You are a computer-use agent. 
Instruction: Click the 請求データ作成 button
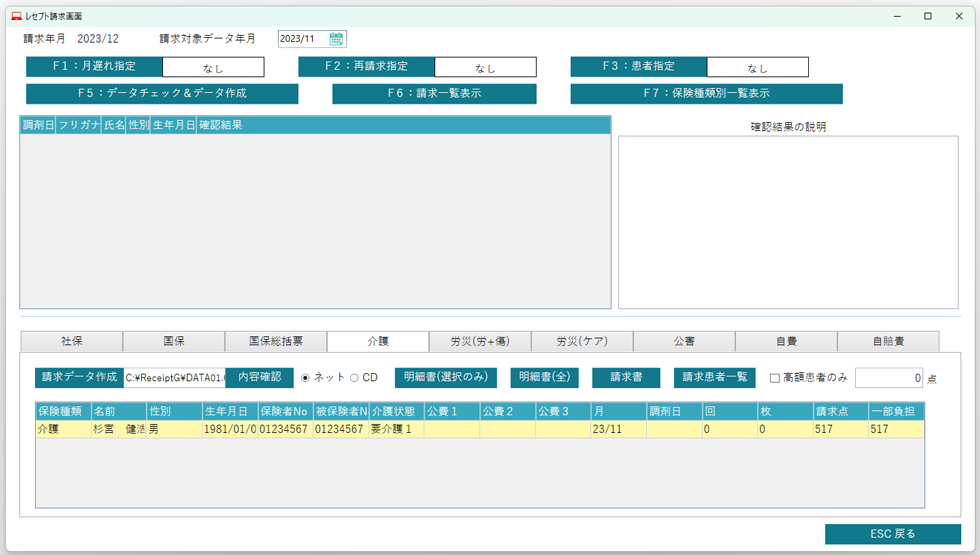click(78, 378)
